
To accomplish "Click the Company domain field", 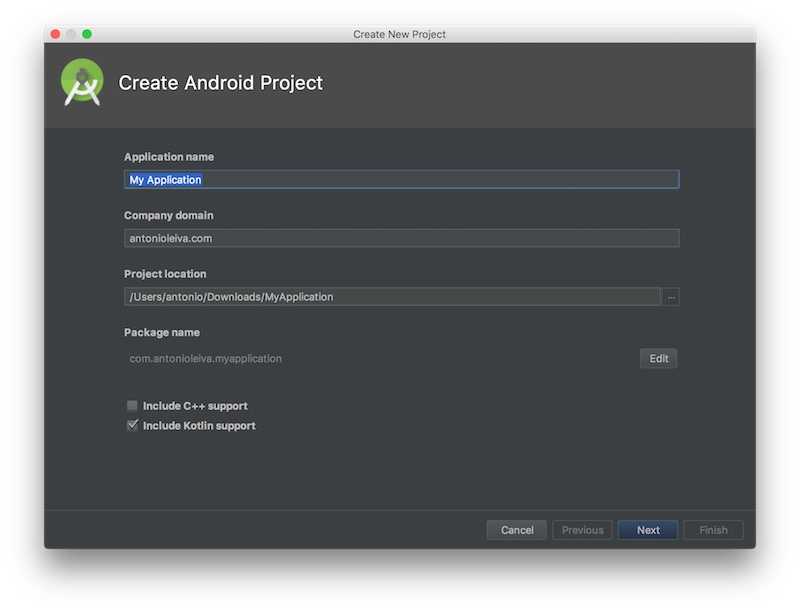I will pos(402,238).
